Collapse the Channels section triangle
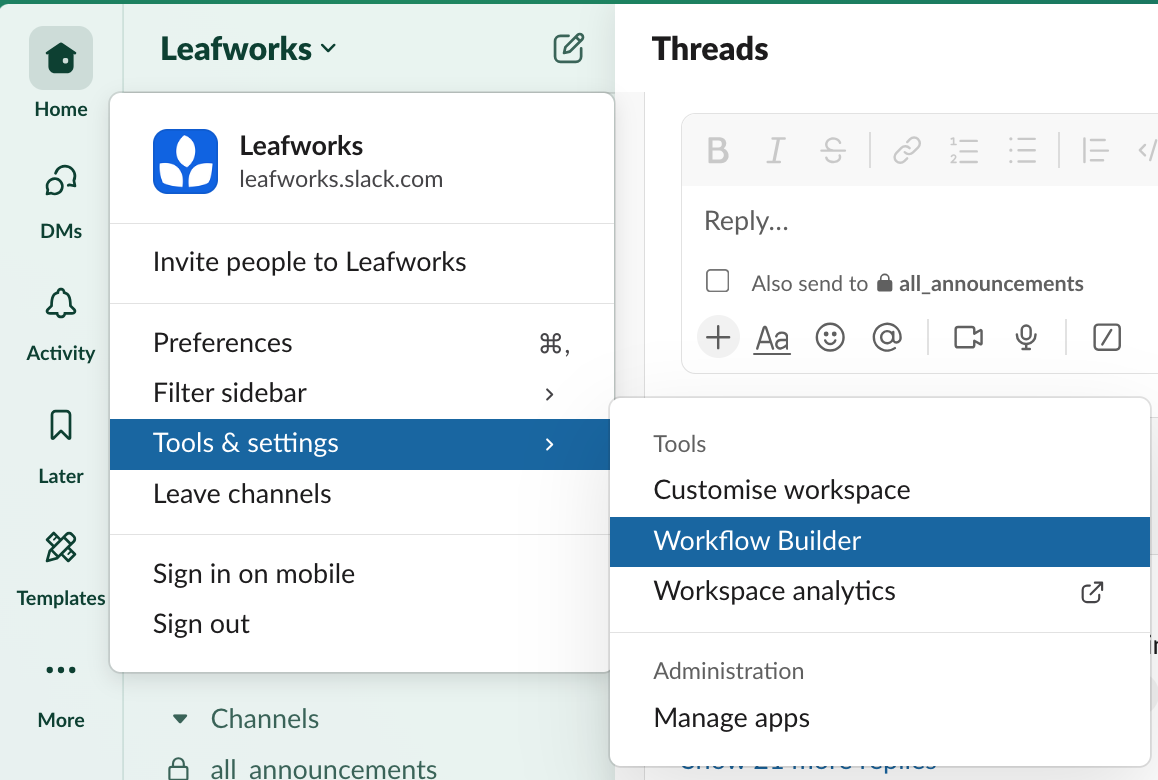 (179, 719)
